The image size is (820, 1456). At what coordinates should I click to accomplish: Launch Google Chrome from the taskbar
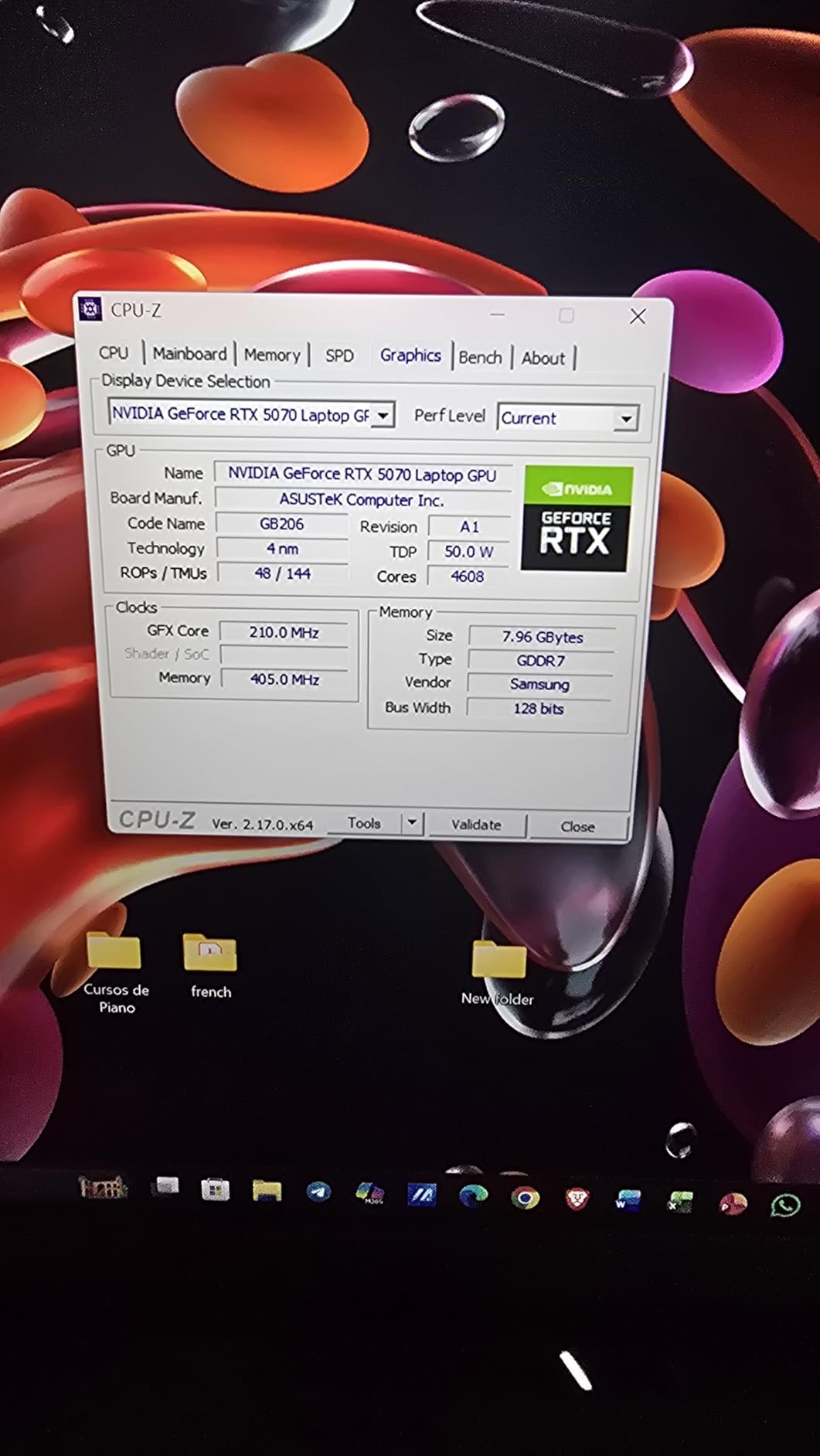[526, 1198]
